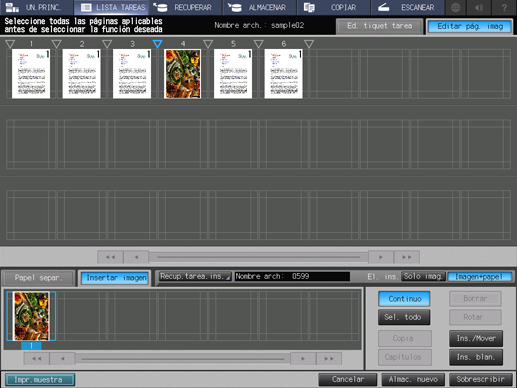Viewport: 517px width, 388px height.
Task: Click the globe icon in top bar
Action: pyautogui.click(x=456, y=7)
